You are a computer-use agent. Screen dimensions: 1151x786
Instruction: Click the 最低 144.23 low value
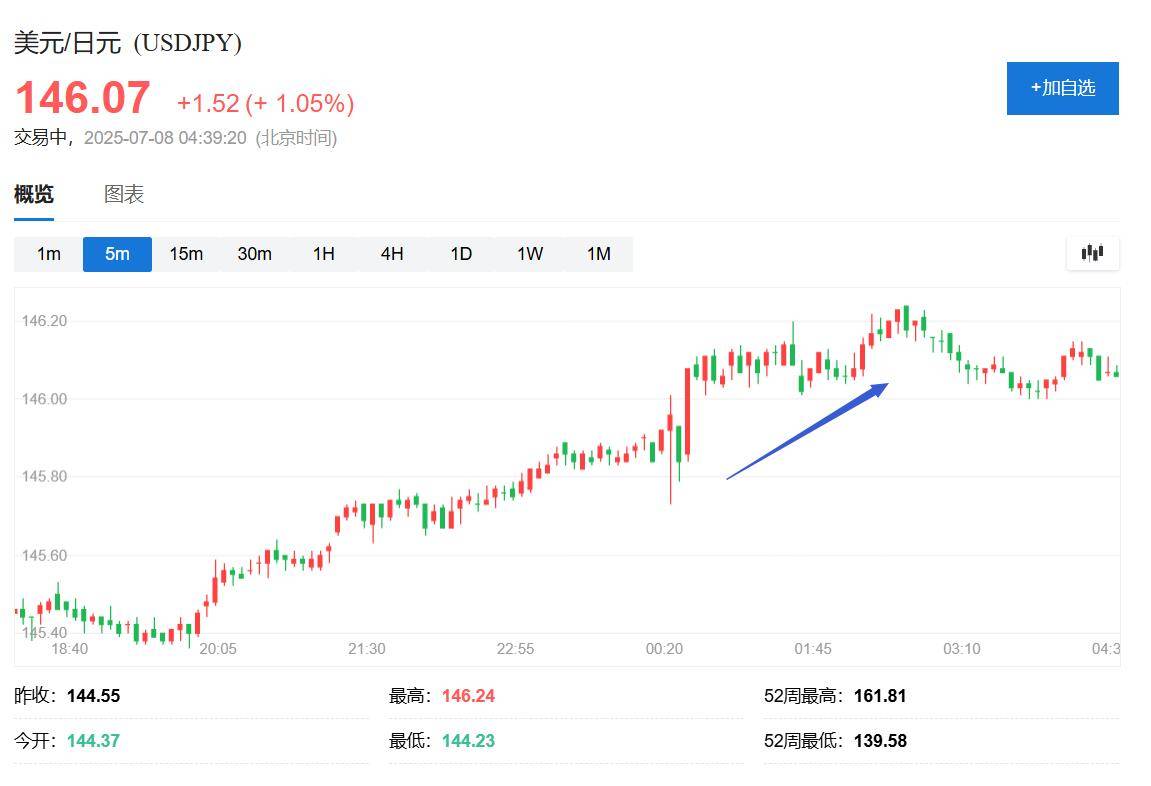tap(468, 741)
